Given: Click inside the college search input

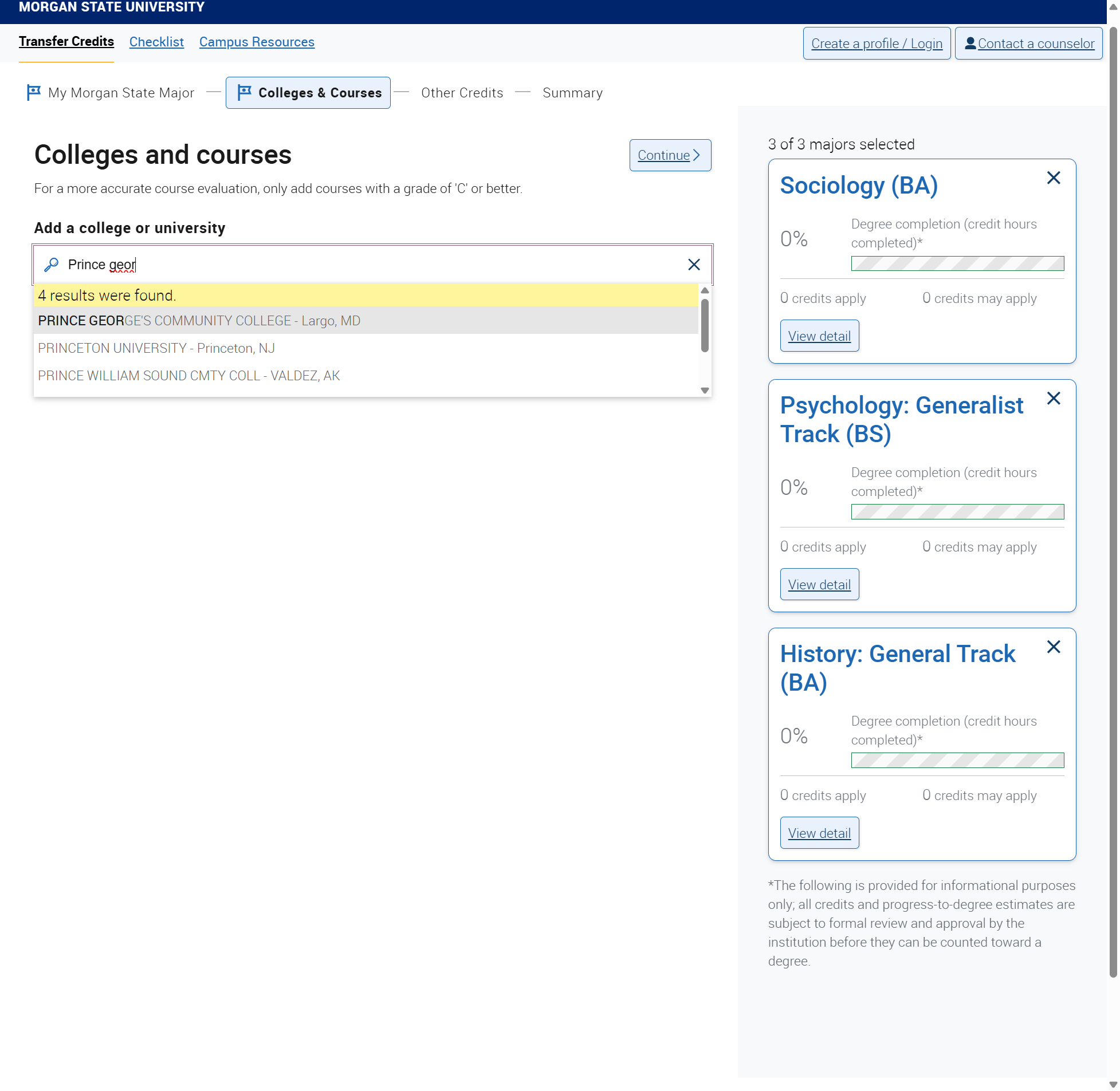Looking at the screenshot, I should click(x=372, y=264).
